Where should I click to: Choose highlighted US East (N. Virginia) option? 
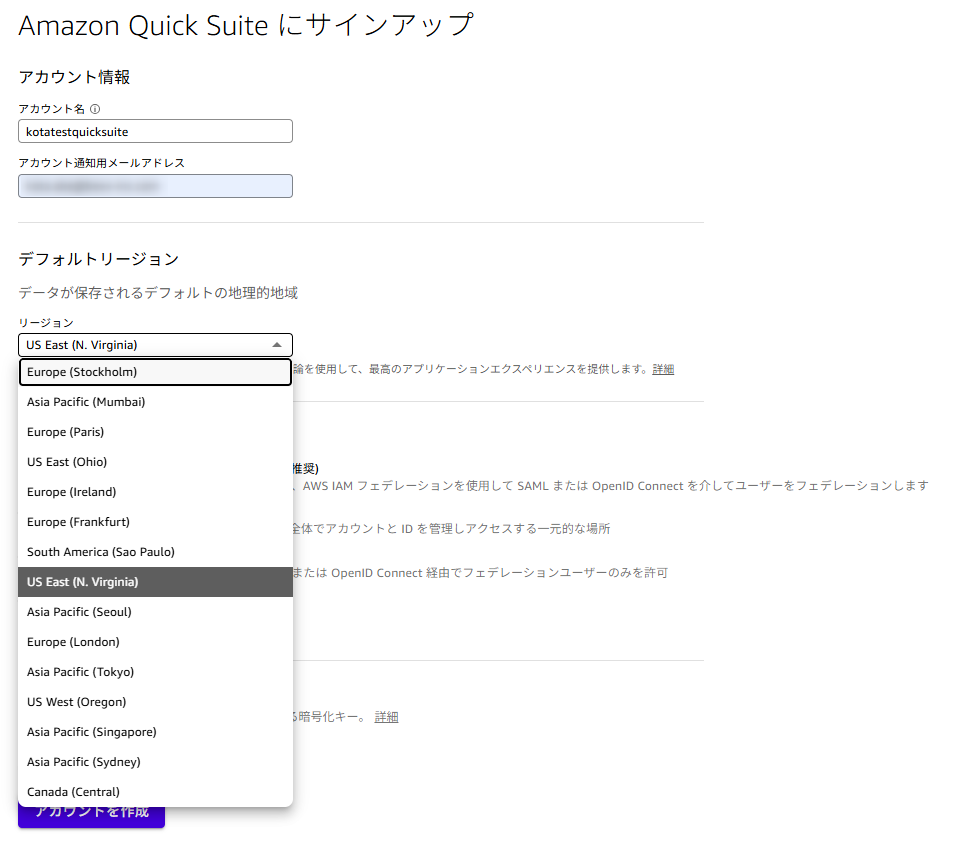[155, 582]
